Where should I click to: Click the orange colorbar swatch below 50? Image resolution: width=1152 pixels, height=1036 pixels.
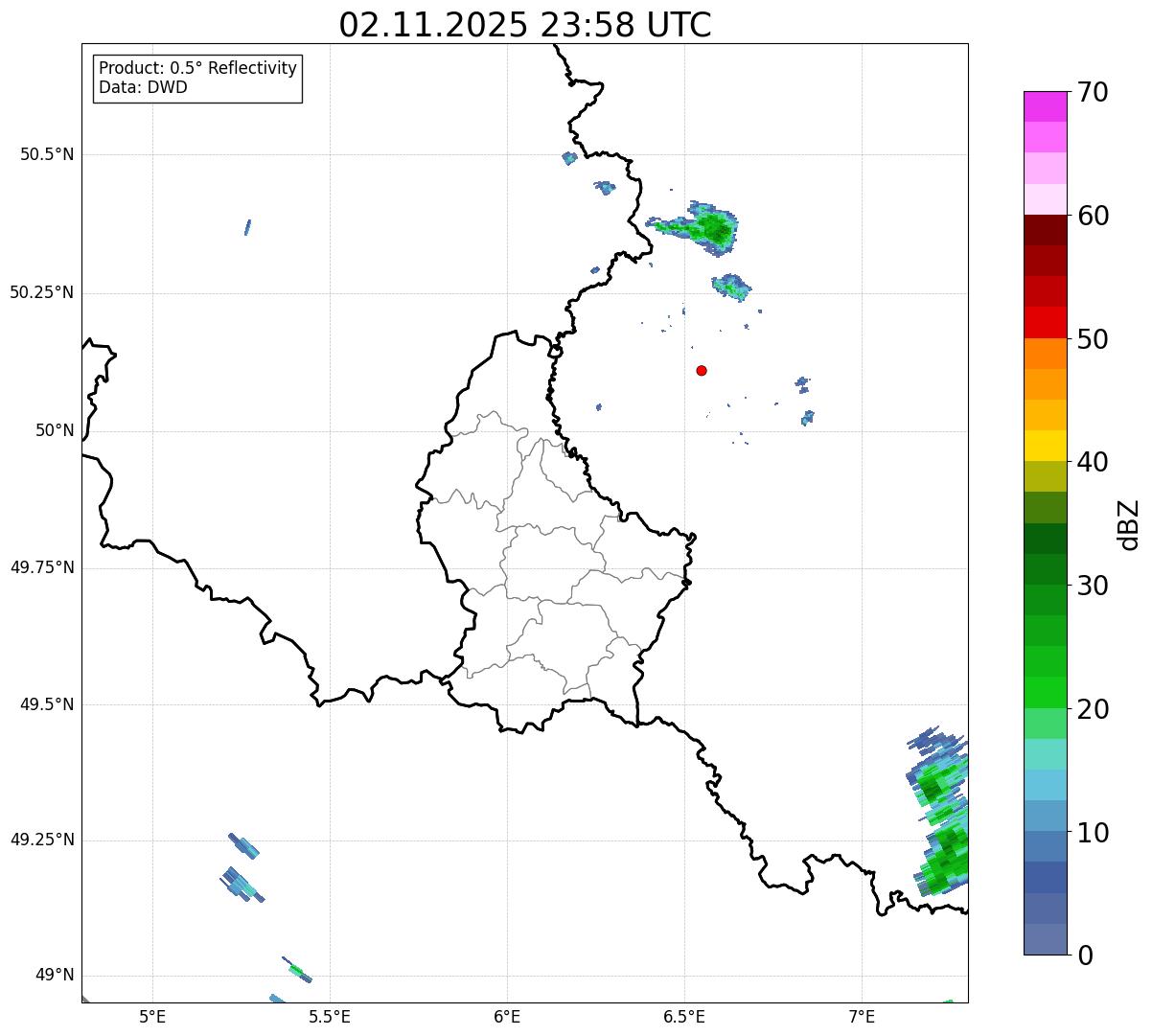tap(1046, 354)
